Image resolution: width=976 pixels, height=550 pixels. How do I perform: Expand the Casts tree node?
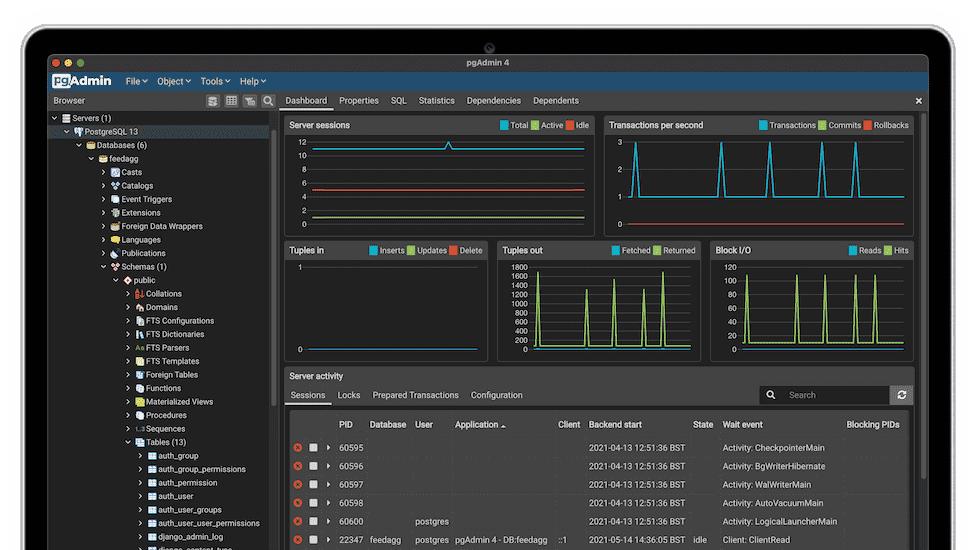103,173
